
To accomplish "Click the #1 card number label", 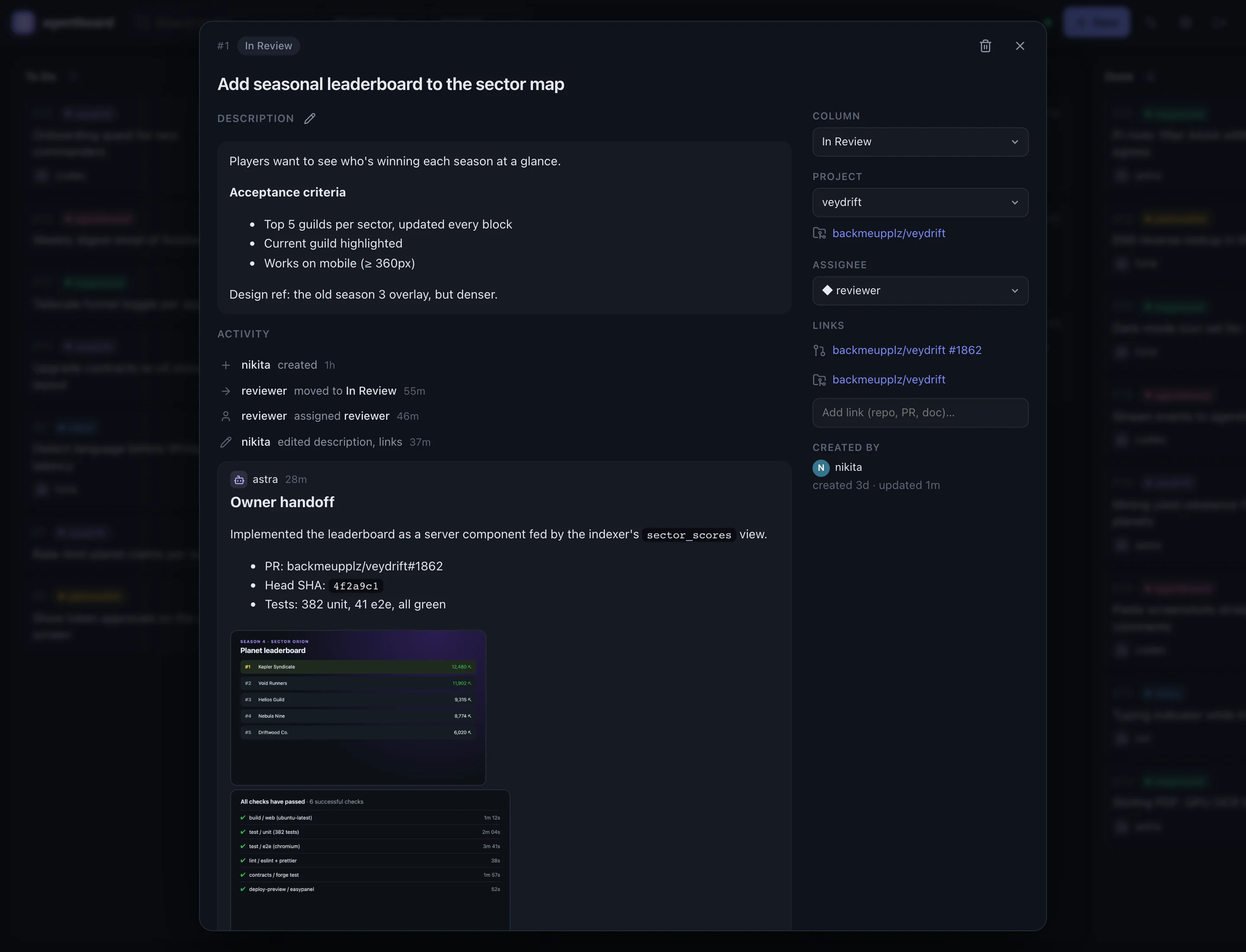I will (x=223, y=46).
